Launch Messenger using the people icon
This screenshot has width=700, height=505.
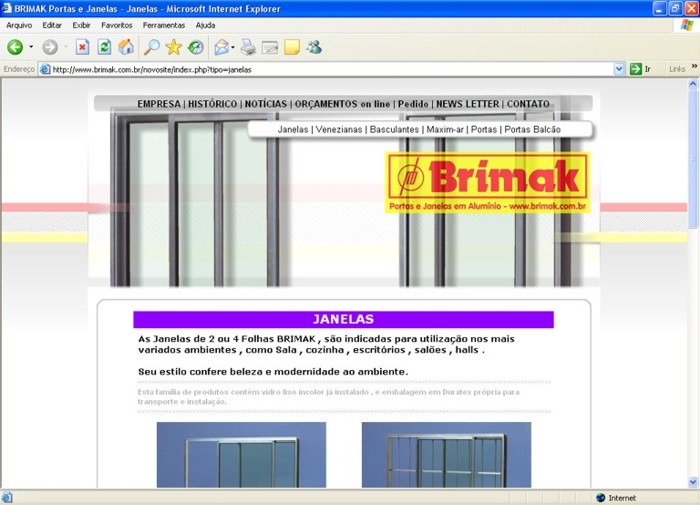(314, 47)
